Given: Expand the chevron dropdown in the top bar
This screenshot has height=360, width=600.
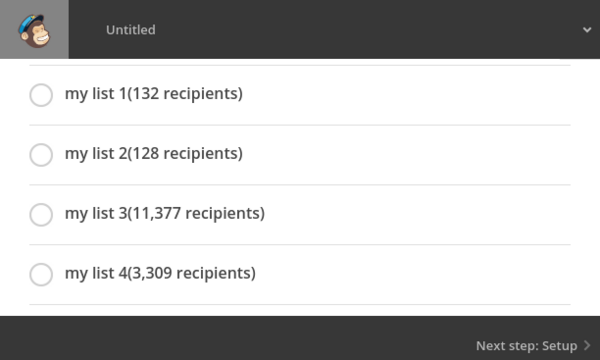Looking at the screenshot, I should pyautogui.click(x=587, y=29).
